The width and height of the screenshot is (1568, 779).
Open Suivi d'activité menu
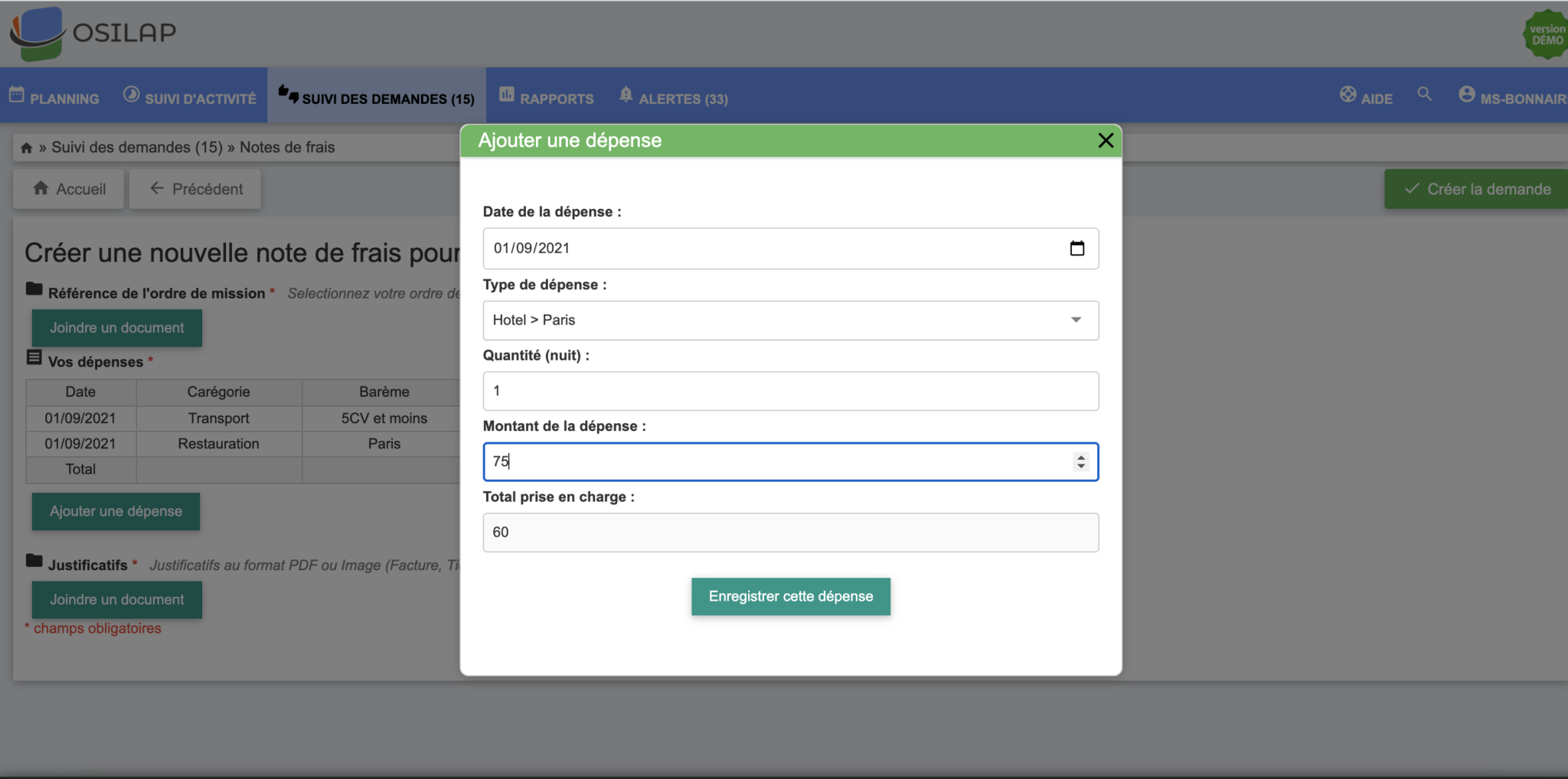pos(190,96)
